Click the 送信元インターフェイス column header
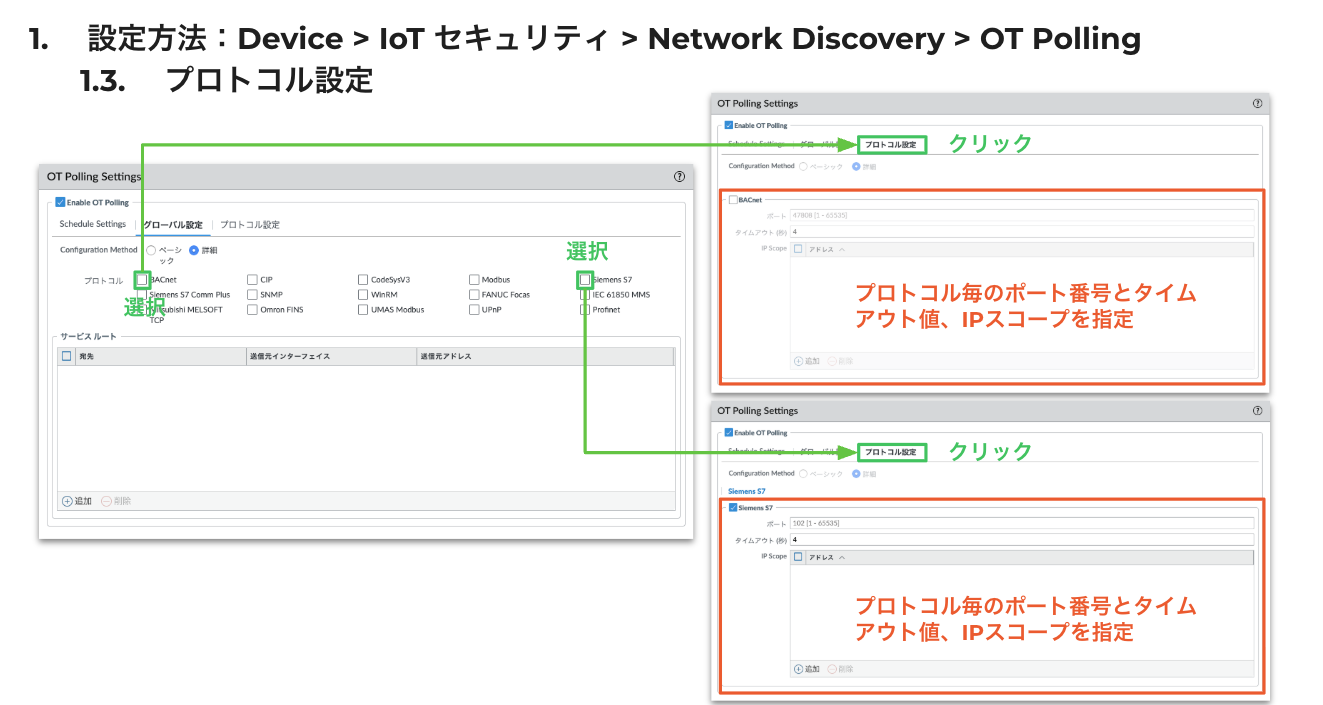The image size is (1323, 705). click(331, 356)
